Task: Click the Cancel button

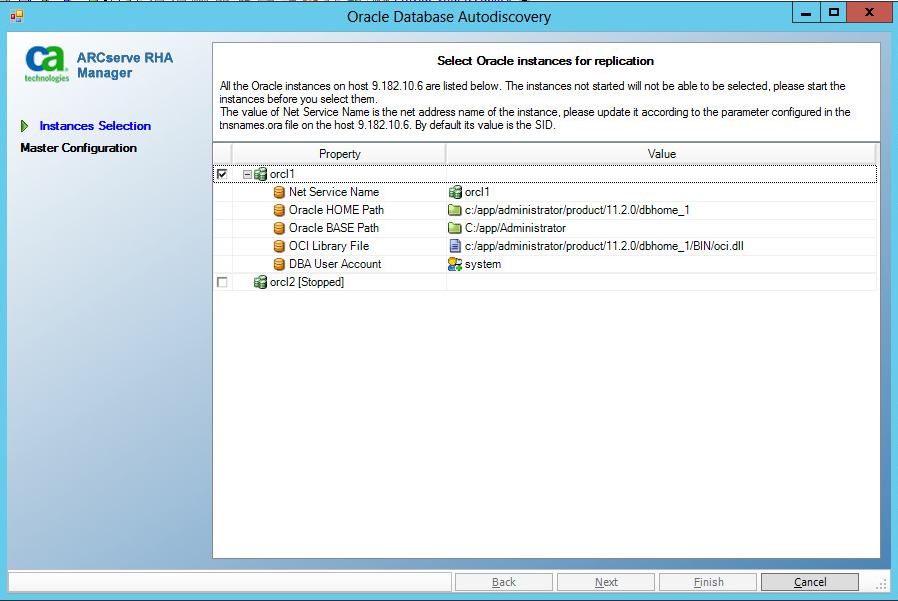Action: click(810, 582)
